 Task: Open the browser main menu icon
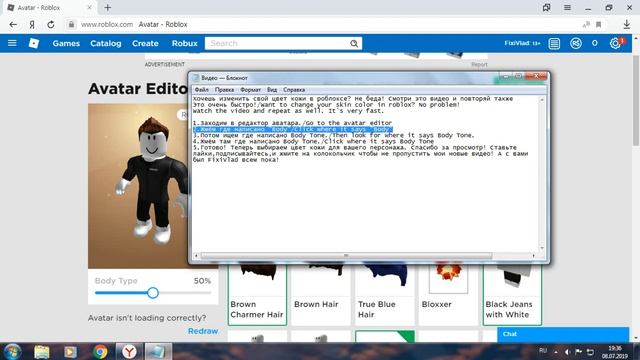point(567,7)
